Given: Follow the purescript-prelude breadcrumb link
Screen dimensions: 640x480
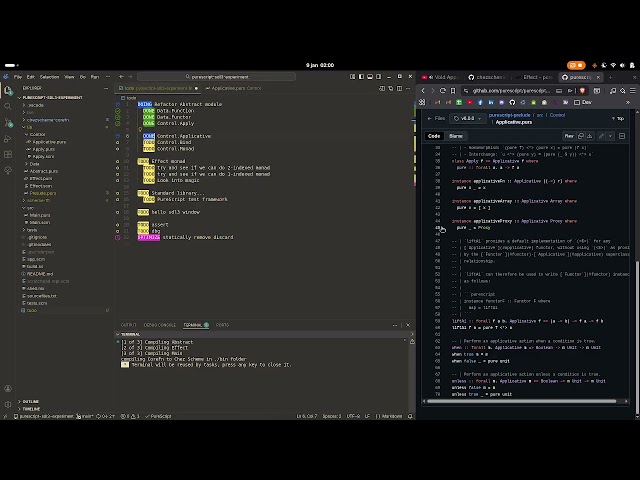Looking at the screenshot, I should click(509, 116).
